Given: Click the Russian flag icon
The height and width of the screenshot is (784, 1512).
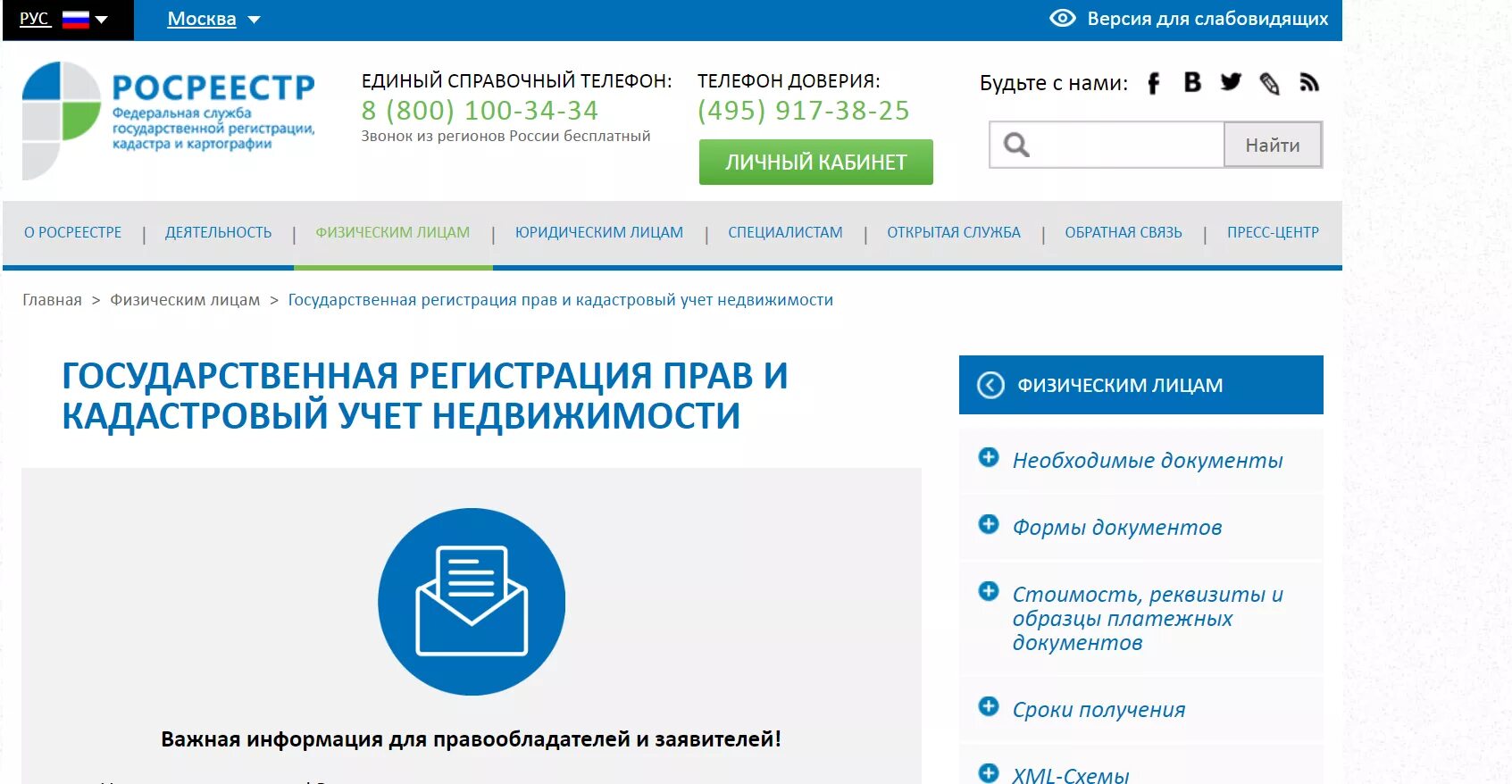Looking at the screenshot, I should (x=76, y=19).
